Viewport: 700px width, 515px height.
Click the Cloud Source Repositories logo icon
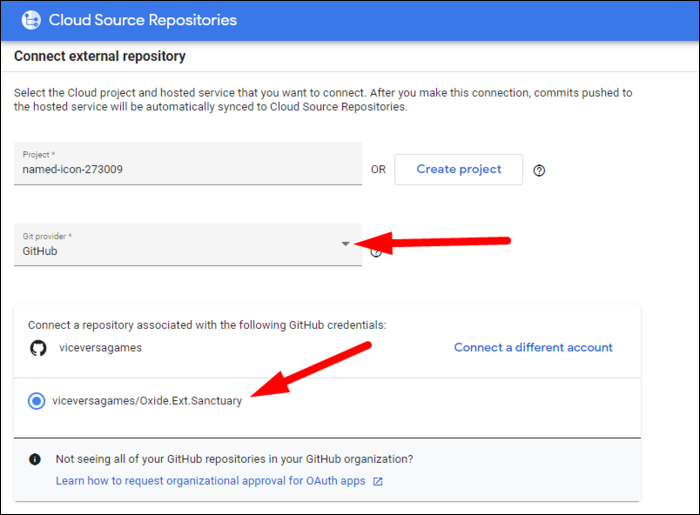(x=30, y=19)
